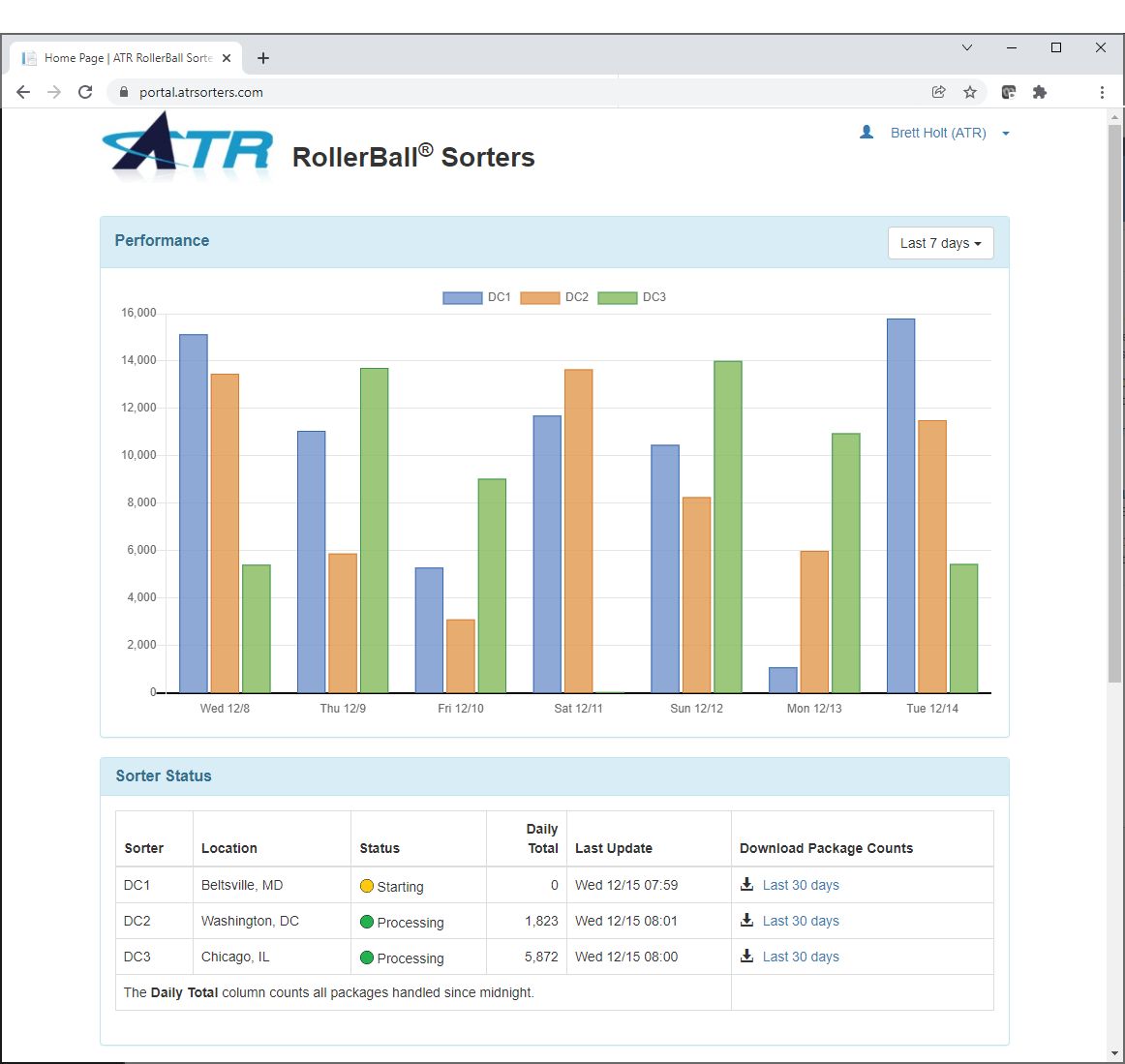This screenshot has height=1064, width=1125.
Task: Click the ATR logo in the header
Action: click(188, 147)
